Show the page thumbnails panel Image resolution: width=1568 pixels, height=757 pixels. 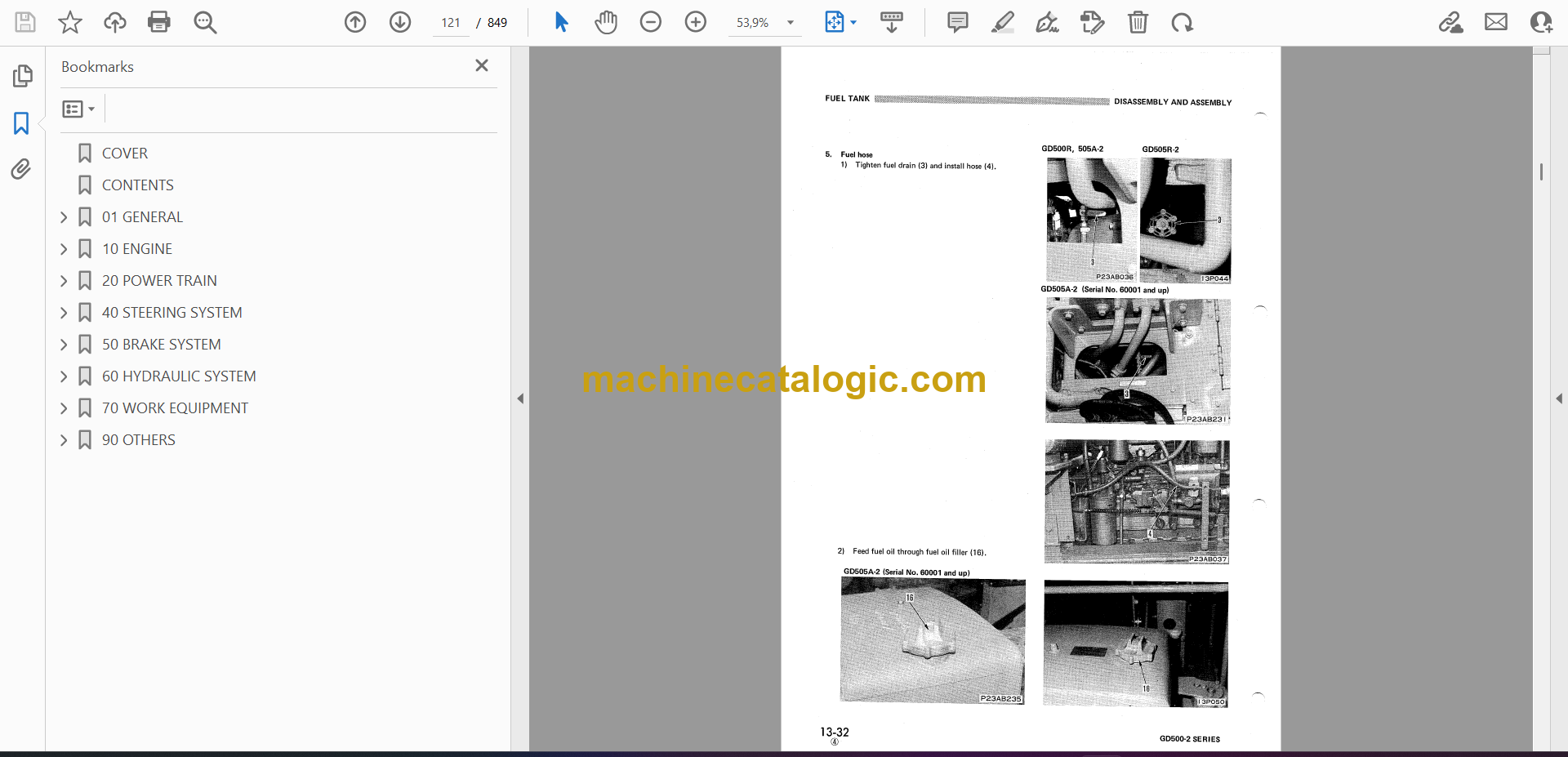(22, 76)
